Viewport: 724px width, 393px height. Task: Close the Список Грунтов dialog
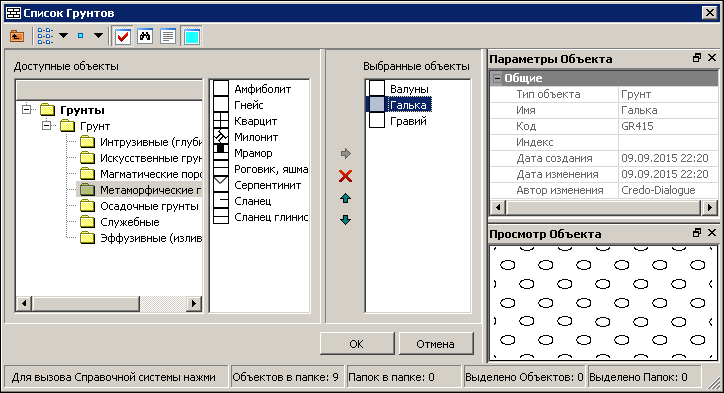[x=709, y=13]
